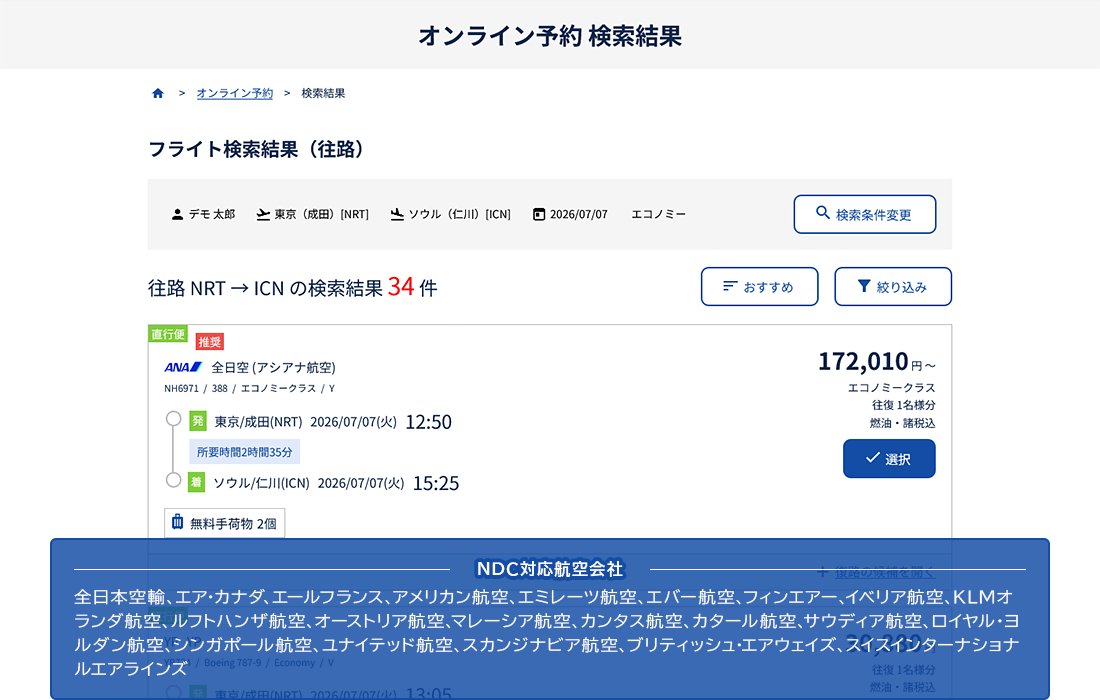Click the 34 件 result count

[x=412, y=287]
